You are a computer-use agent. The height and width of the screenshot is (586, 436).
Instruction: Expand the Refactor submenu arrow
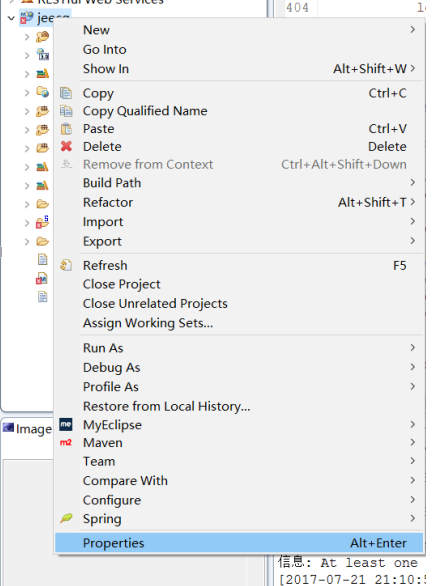click(x=412, y=202)
